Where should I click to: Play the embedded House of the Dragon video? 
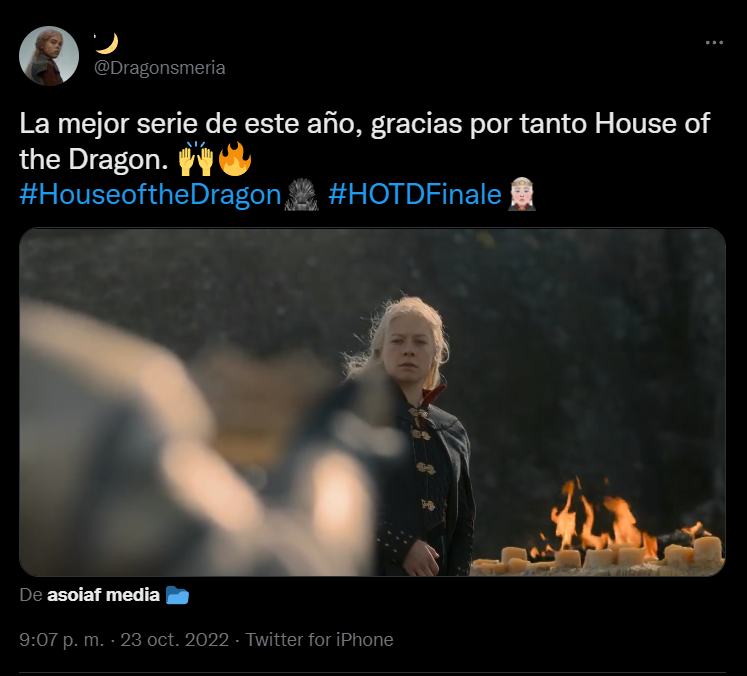click(x=372, y=402)
